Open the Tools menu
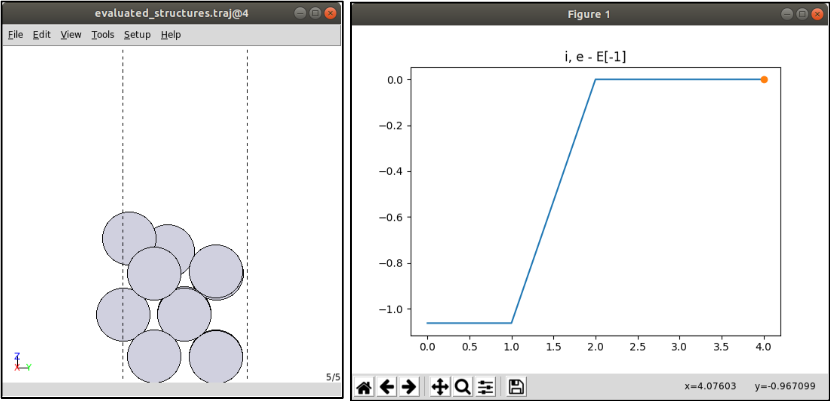Screen dimensions: 830x401 coord(102,34)
